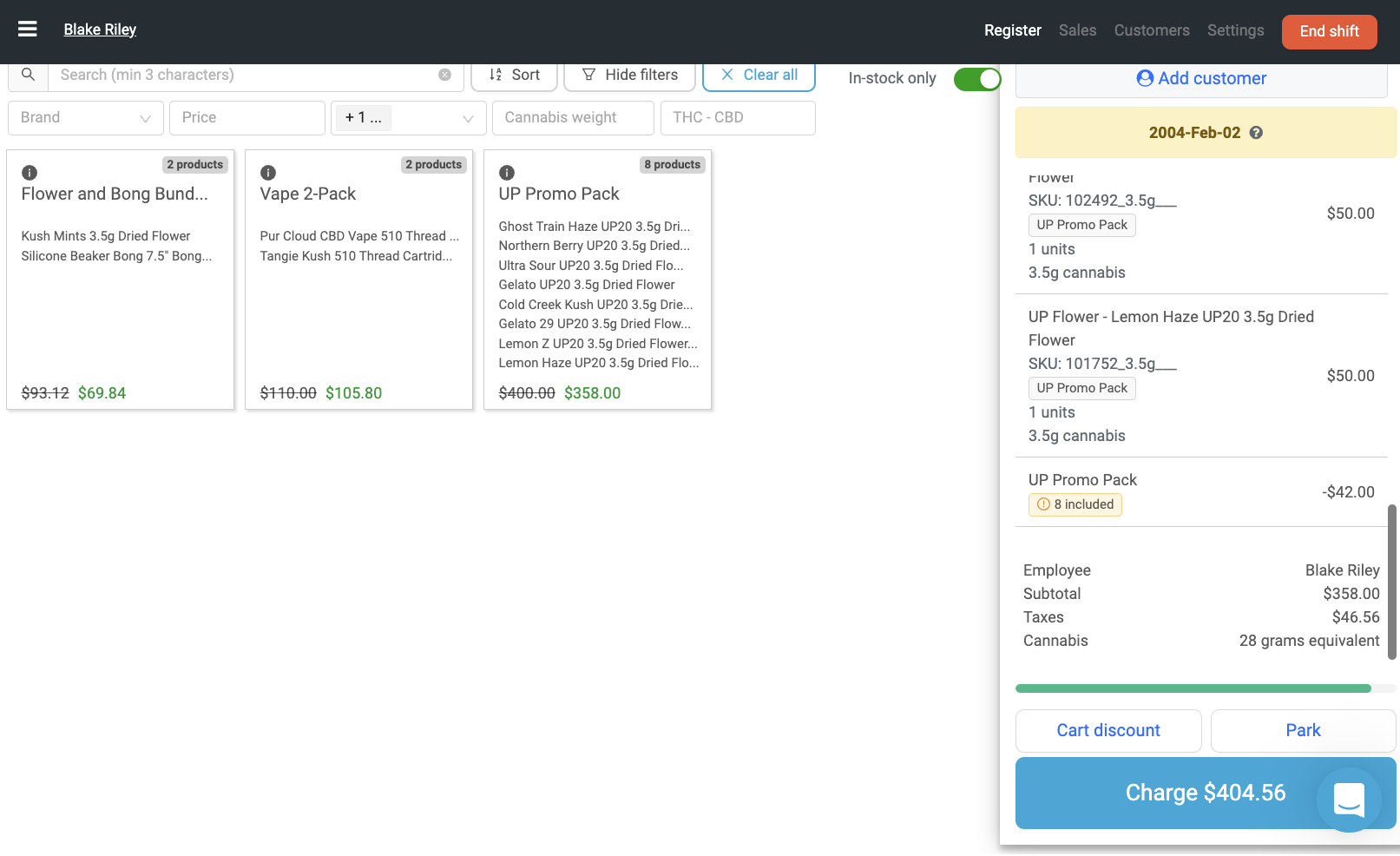Switch to the Sales tab

pyautogui.click(x=1077, y=30)
